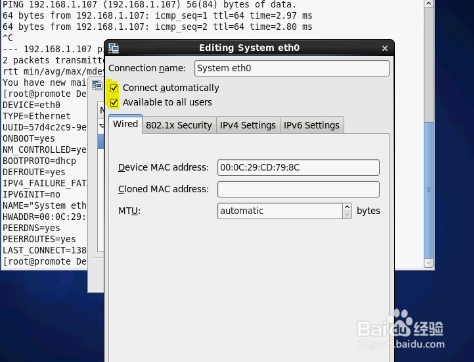The image size is (474, 362).
Task: Click the BOOTPROTO=dhcp line in terminal
Action: (x=39, y=161)
